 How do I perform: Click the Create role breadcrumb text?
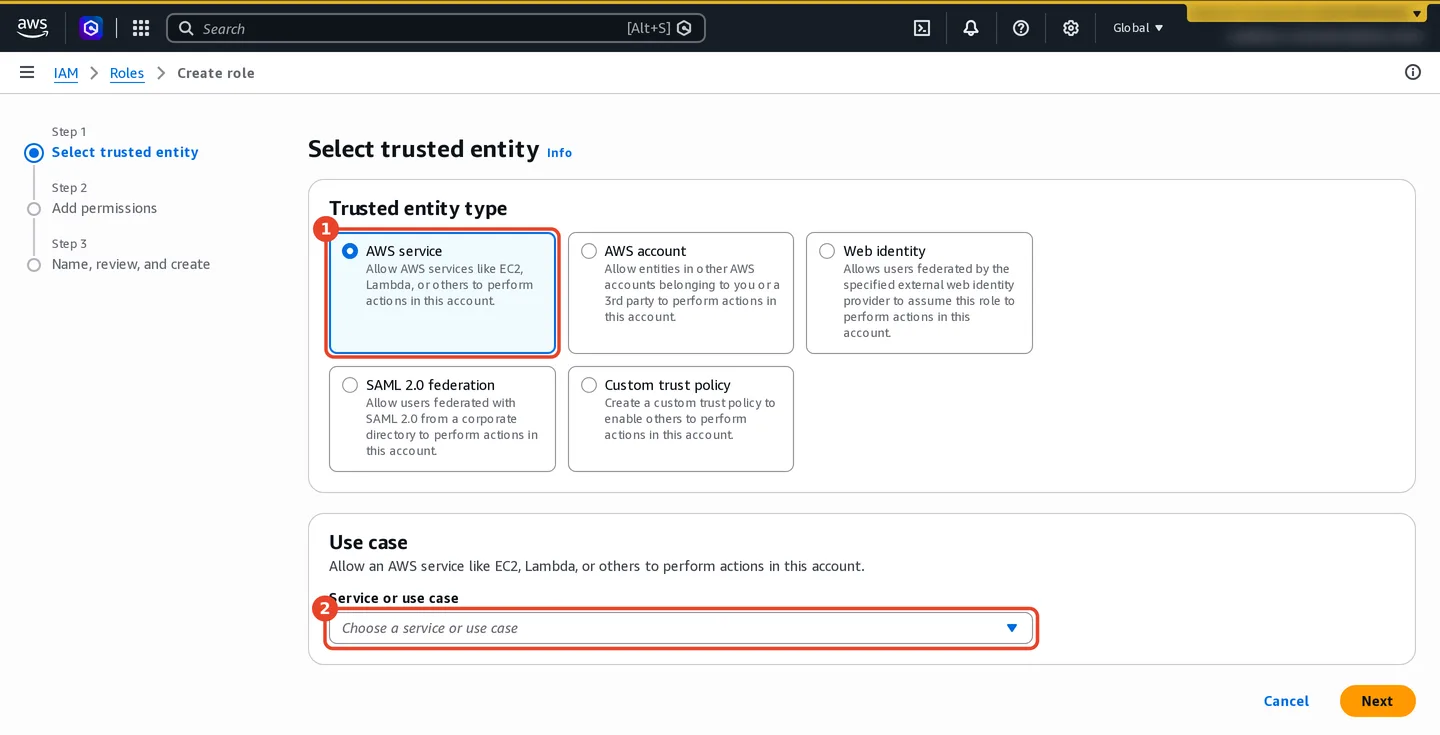click(x=216, y=73)
